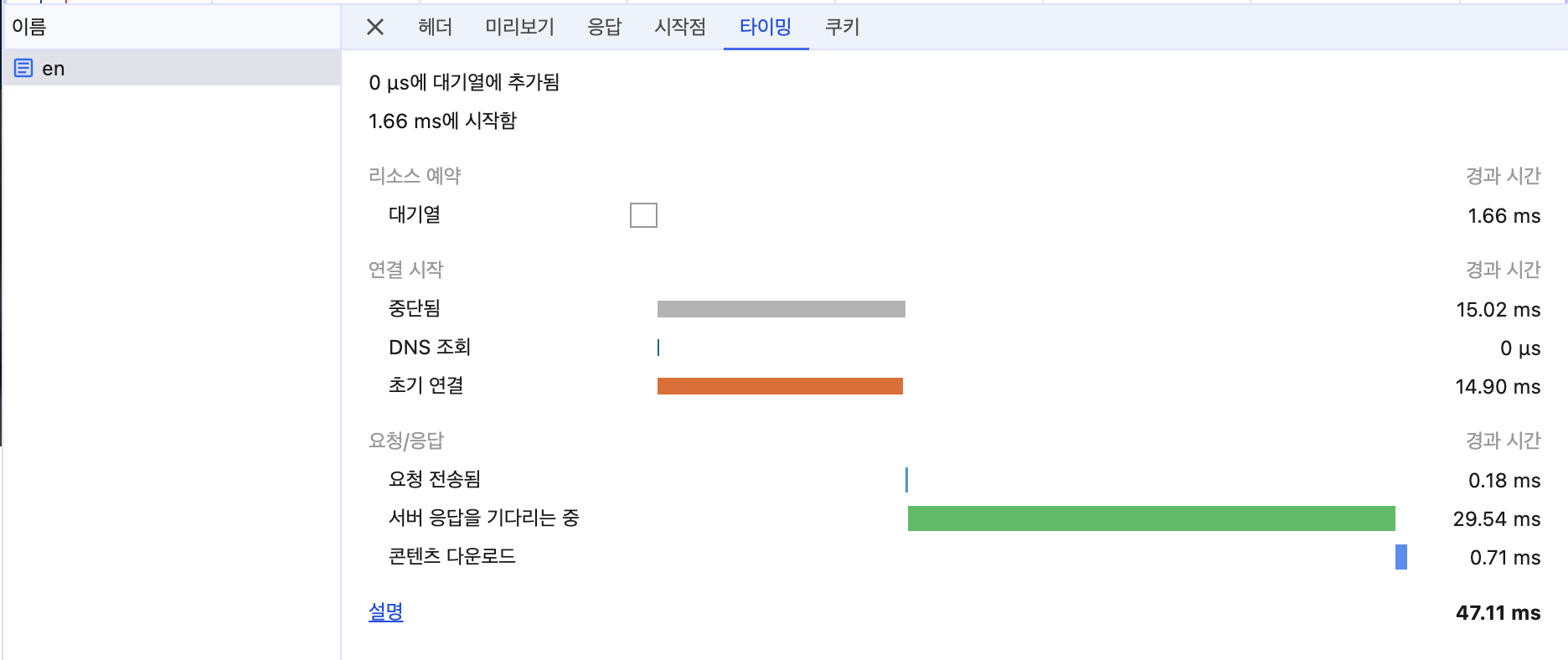Click the 서버 응답을 기다리는 중 label
This screenshot has height=660, width=1568.
pyautogui.click(x=483, y=518)
